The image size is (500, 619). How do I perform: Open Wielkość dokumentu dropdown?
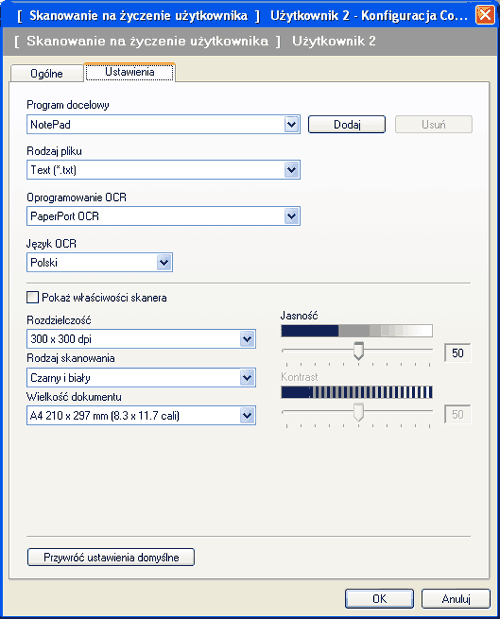pos(141,415)
